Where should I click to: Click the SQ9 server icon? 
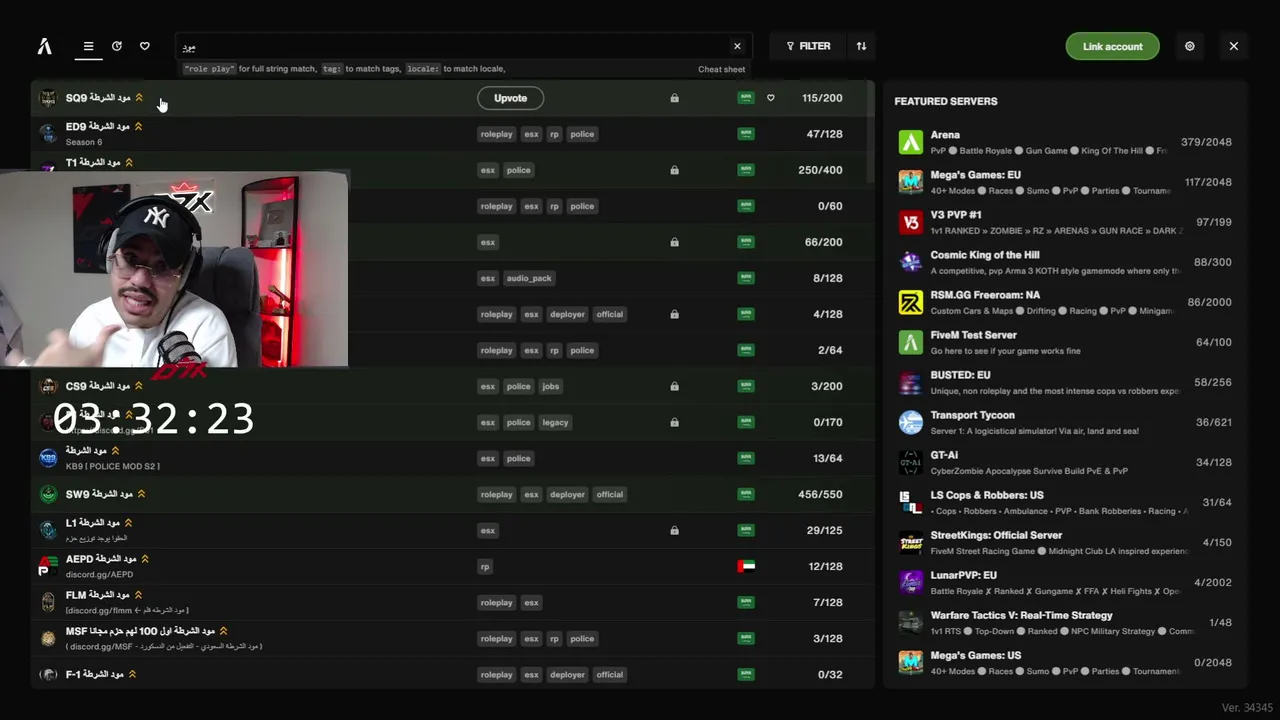click(48, 98)
